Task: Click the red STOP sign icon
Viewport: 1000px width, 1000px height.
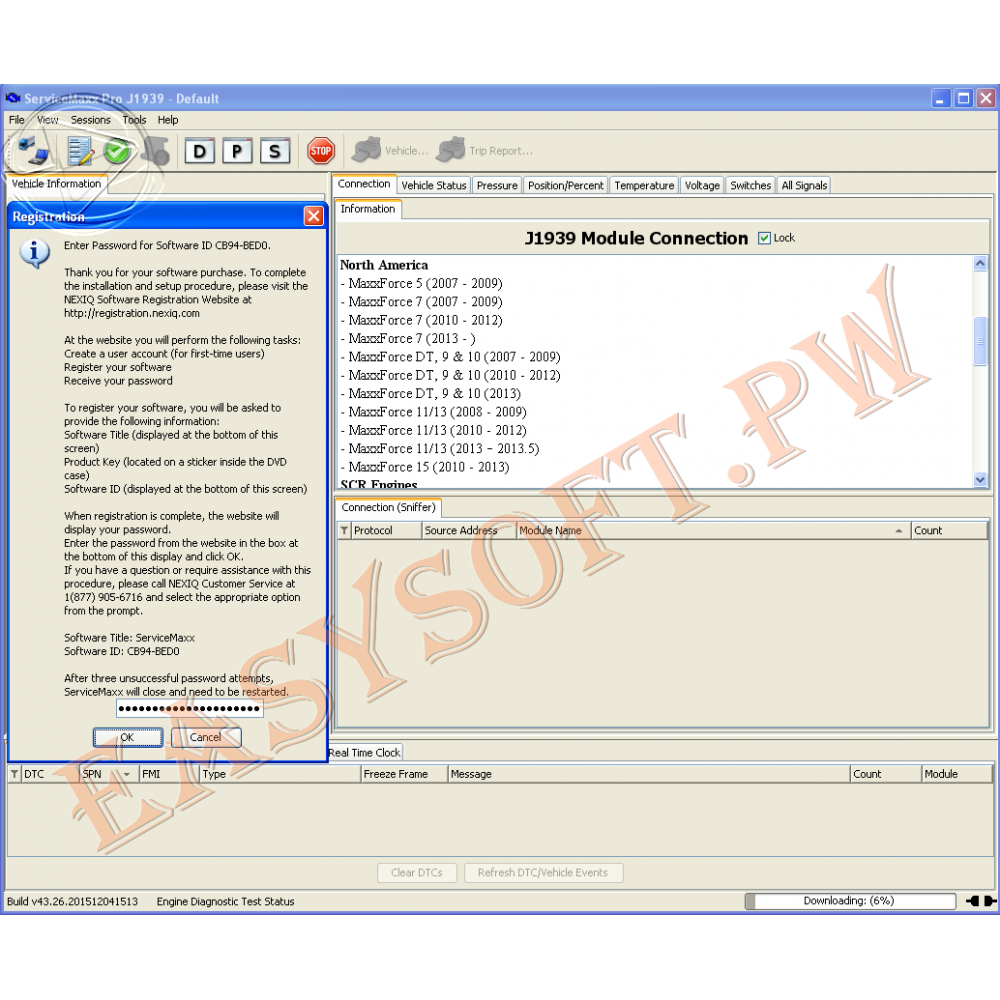Action: pos(321,151)
